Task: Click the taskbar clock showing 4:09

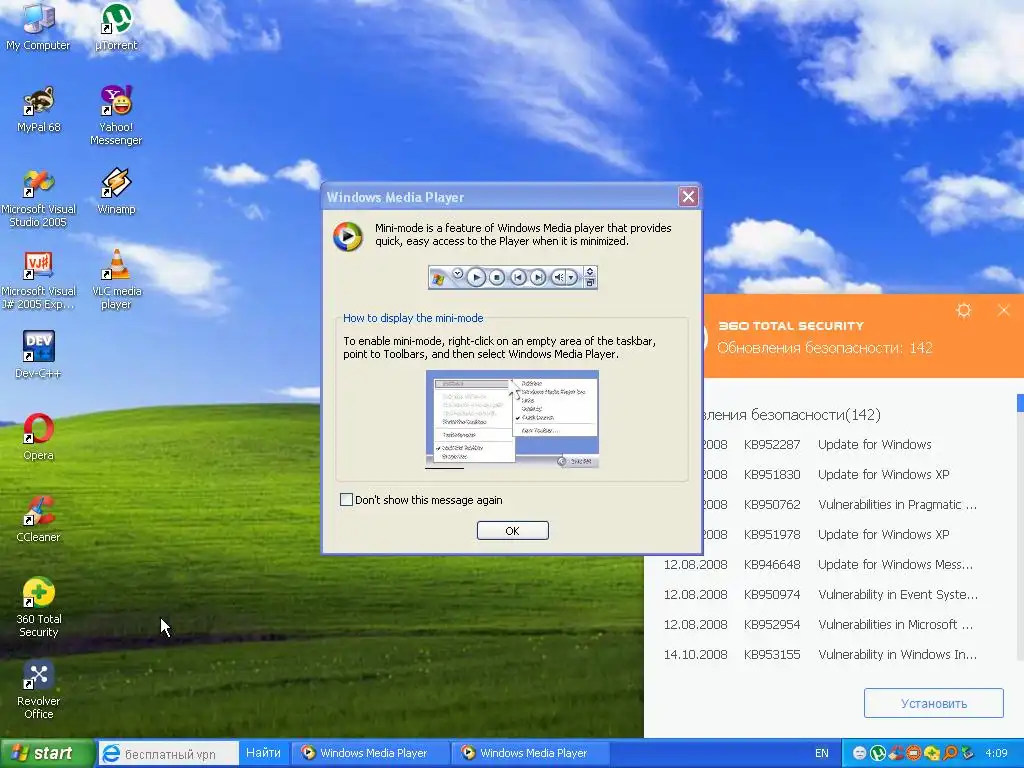Action: click(996, 753)
